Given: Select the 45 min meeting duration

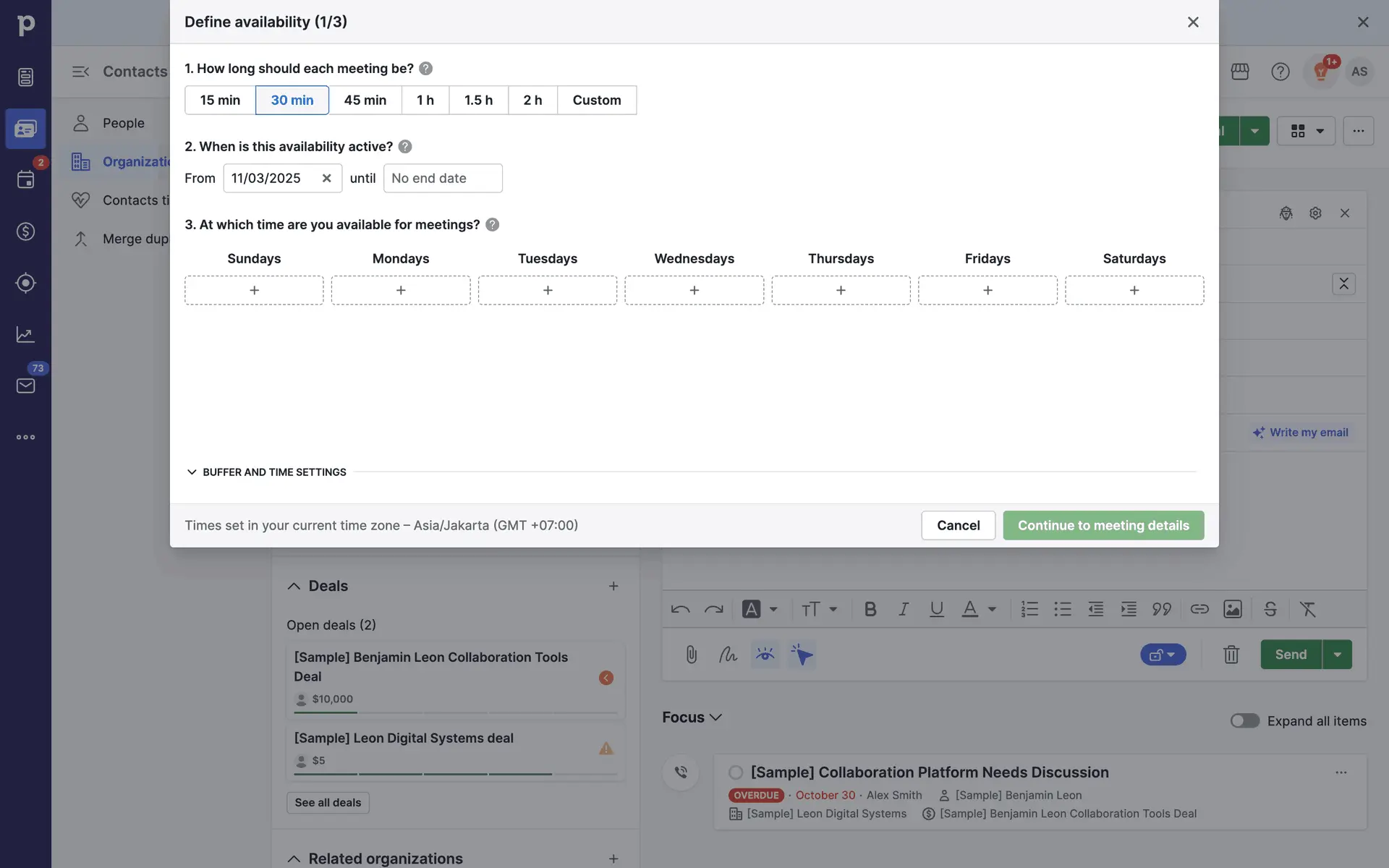Looking at the screenshot, I should [365, 100].
